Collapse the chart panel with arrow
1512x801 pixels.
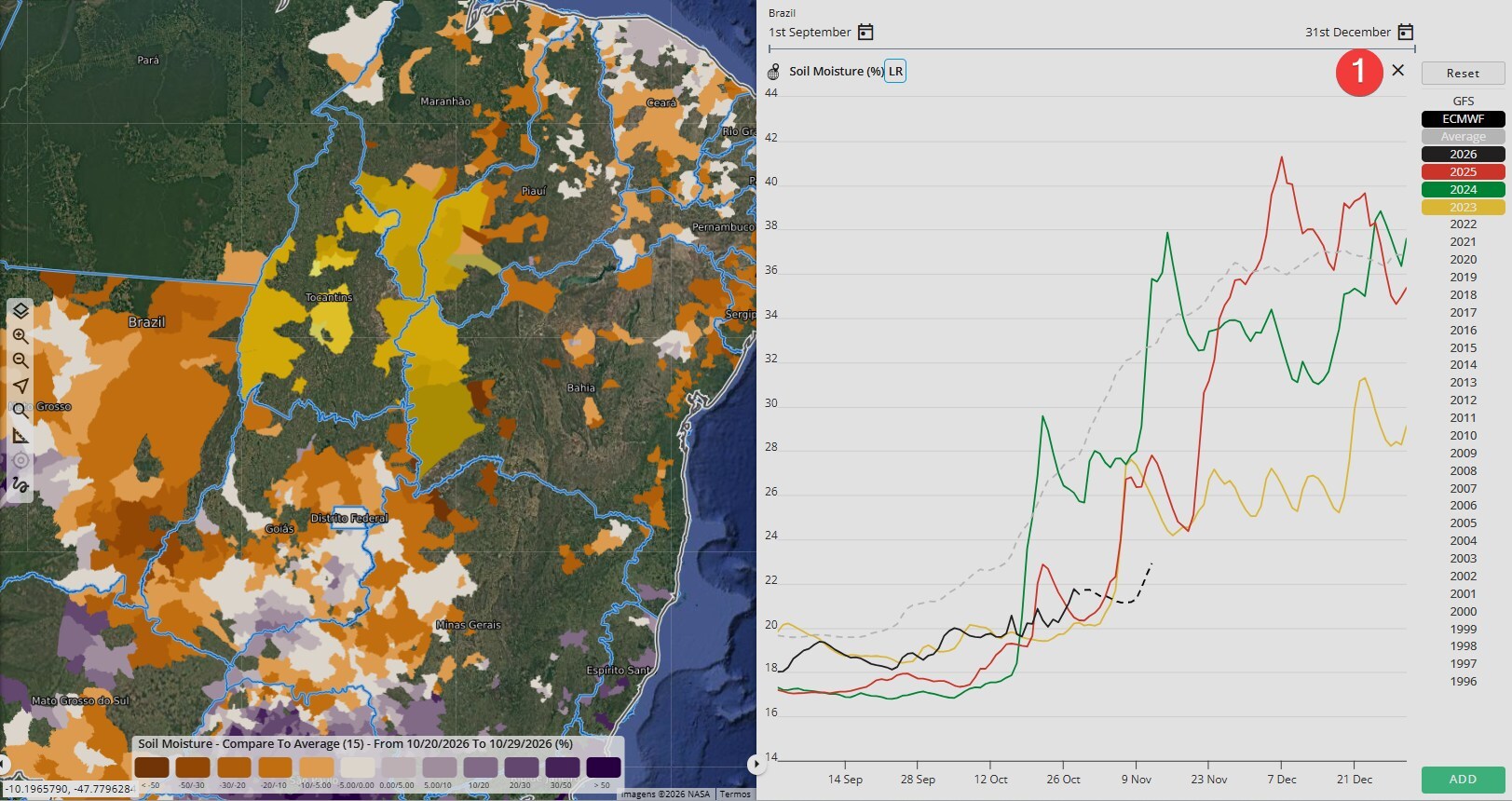click(x=756, y=764)
